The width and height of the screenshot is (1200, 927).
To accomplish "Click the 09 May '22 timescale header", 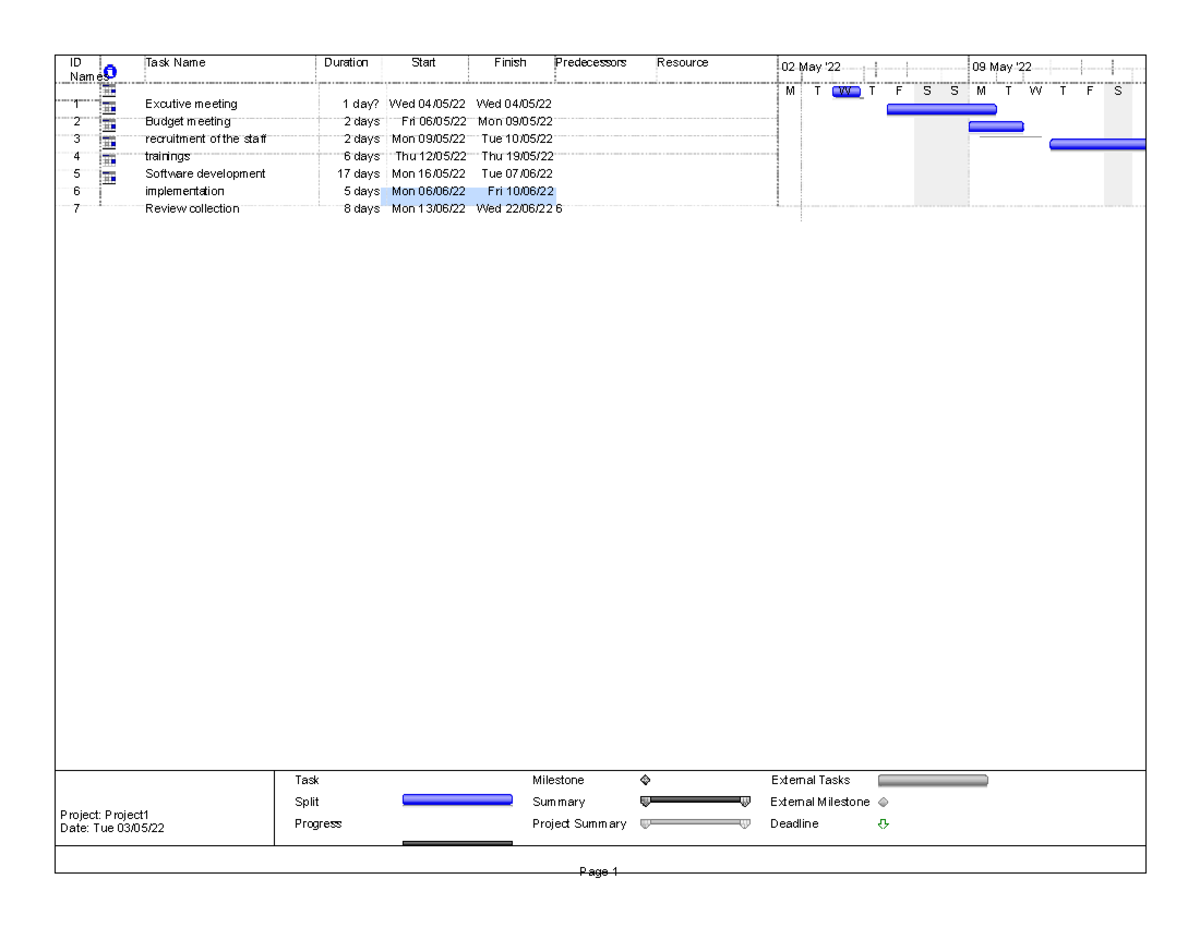I will 1001,68.
